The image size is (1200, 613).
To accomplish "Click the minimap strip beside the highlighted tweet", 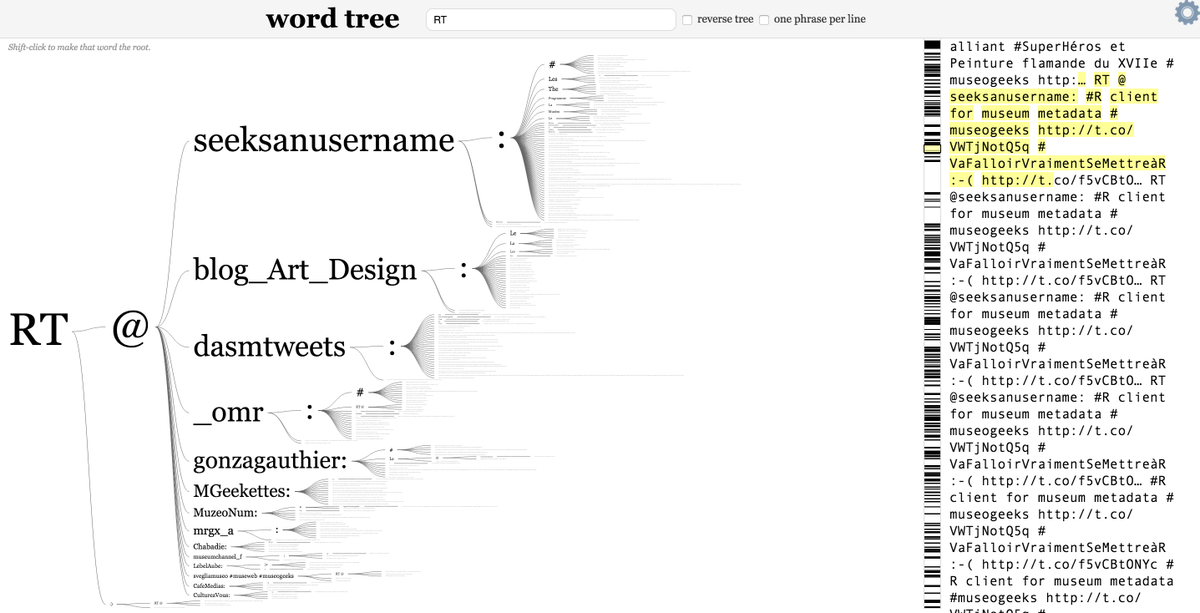I will [x=929, y=150].
